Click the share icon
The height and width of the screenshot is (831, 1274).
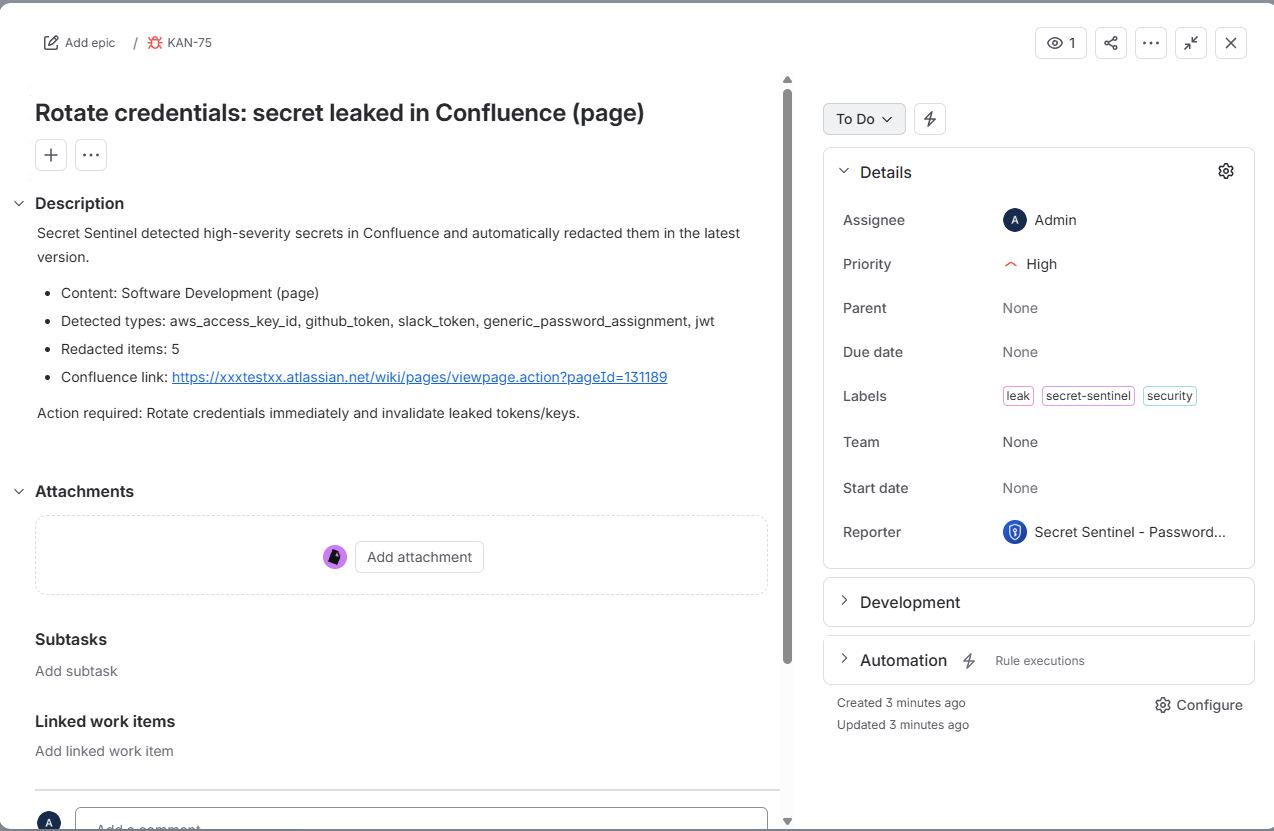click(x=1111, y=43)
